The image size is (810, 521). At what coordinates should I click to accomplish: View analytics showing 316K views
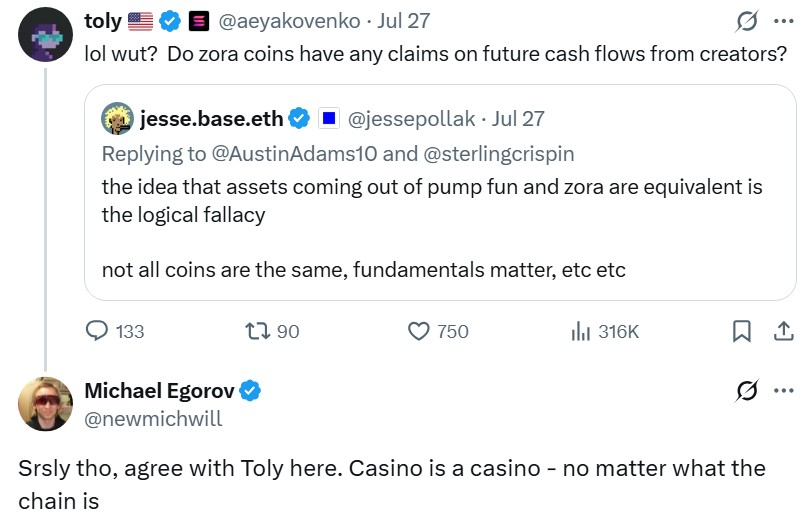(581, 331)
